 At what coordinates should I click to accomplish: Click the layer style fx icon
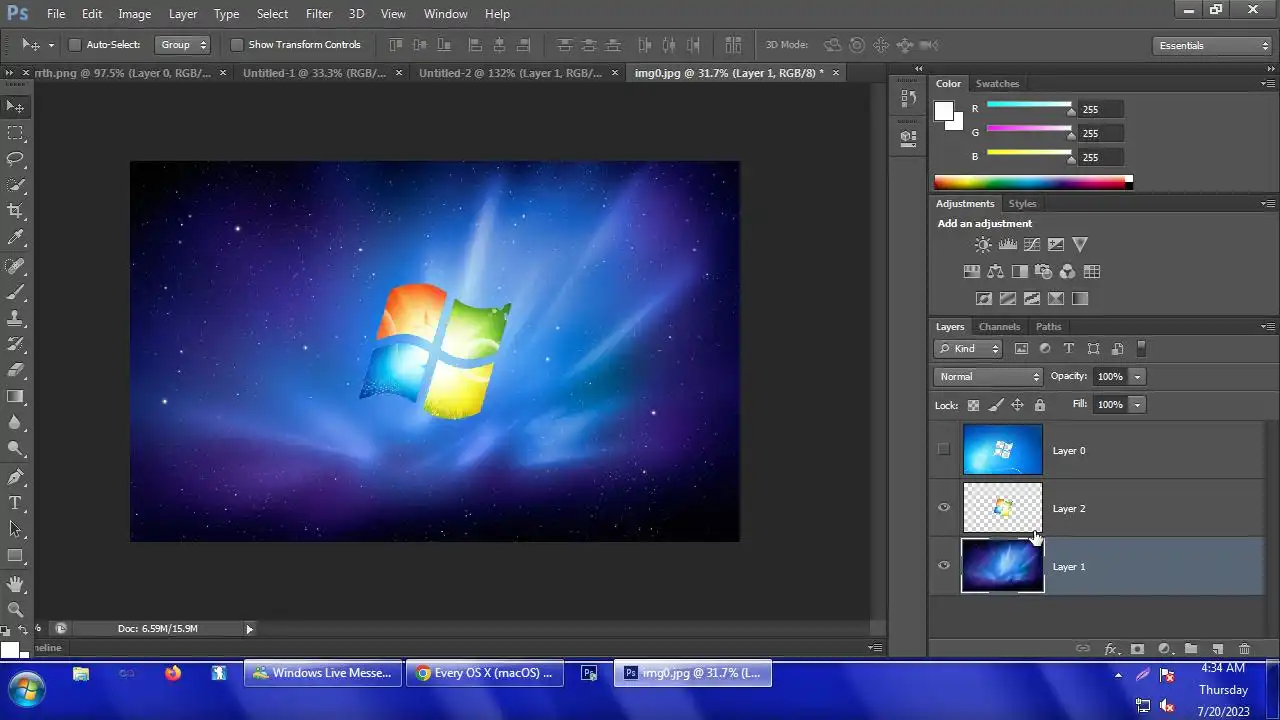[x=1110, y=649]
